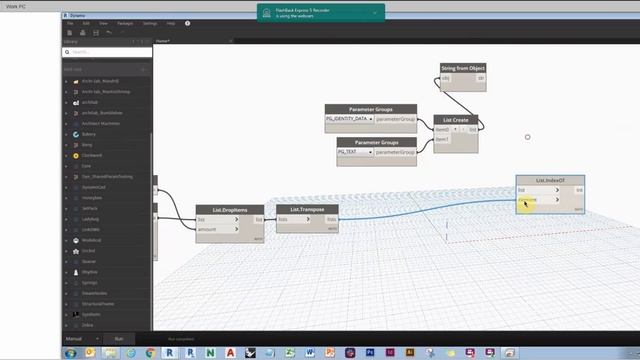640x360 pixels.
Task: Expand the Clockwork library category
Action: point(67,156)
